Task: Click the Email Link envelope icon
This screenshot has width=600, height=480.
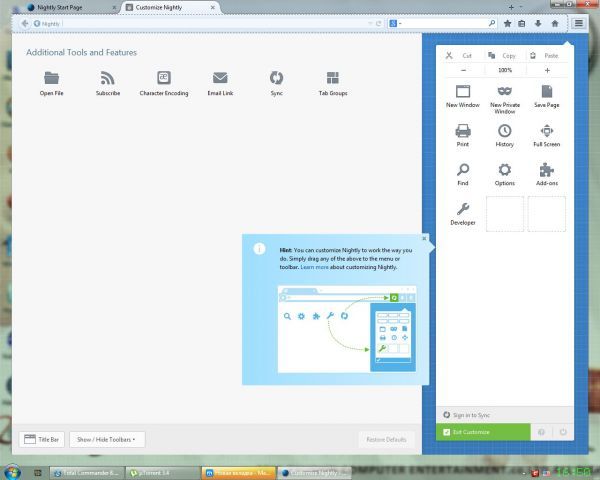Action: (x=220, y=78)
